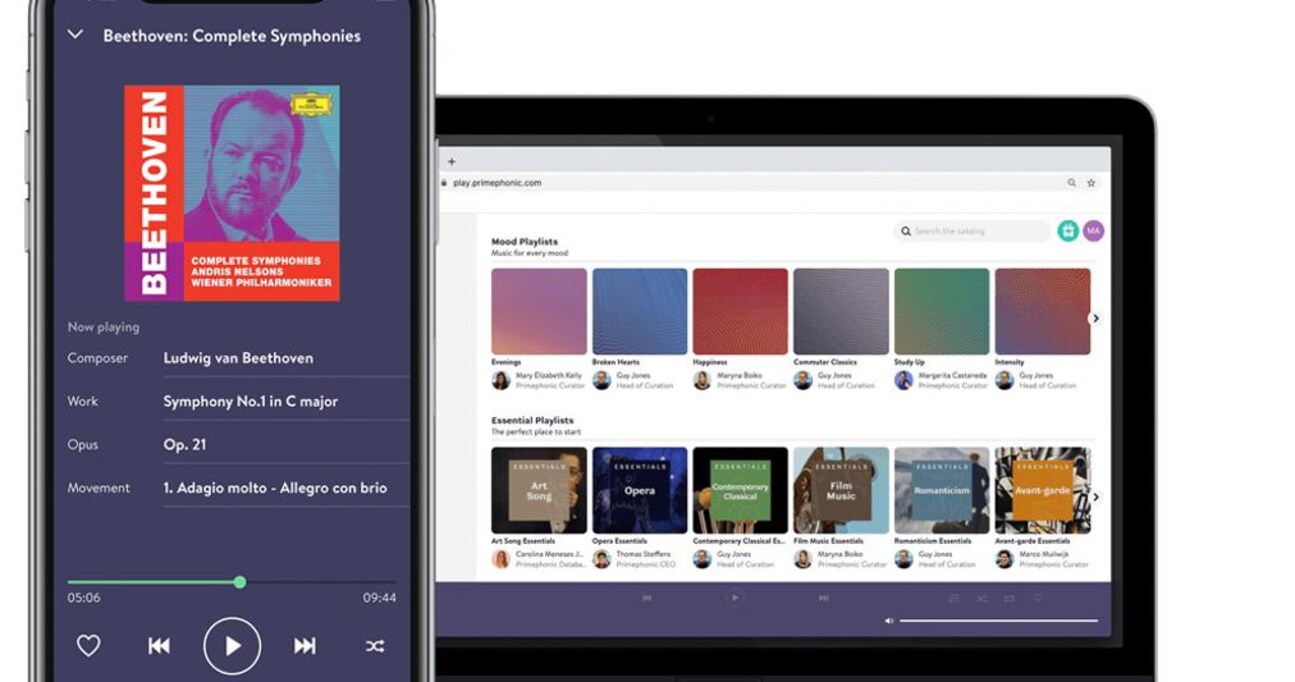
Task: Open a new browser tab with the plus icon
Action: [451, 161]
